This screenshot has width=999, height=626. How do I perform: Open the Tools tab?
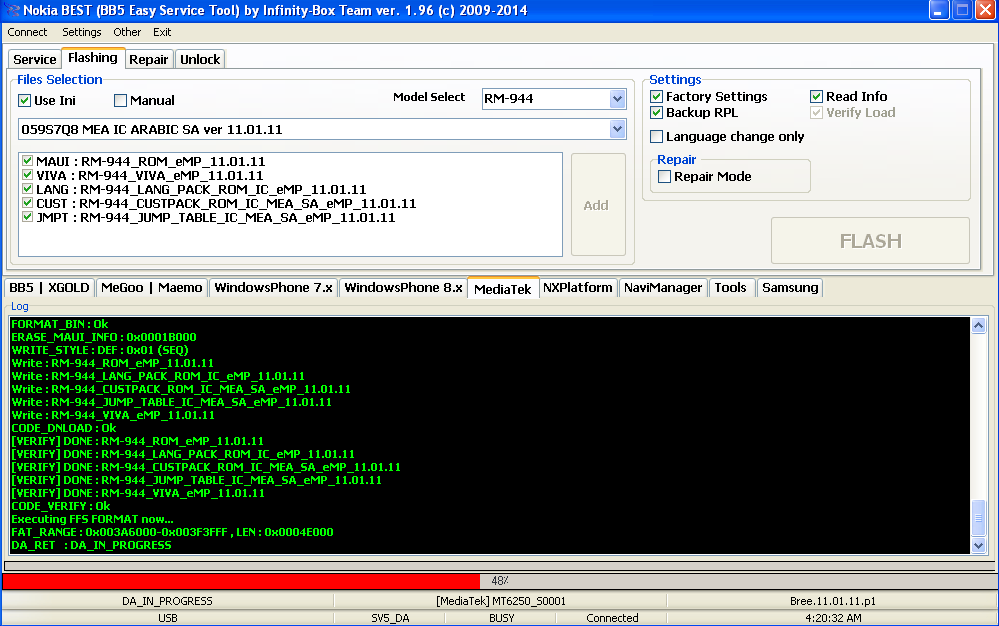(730, 288)
